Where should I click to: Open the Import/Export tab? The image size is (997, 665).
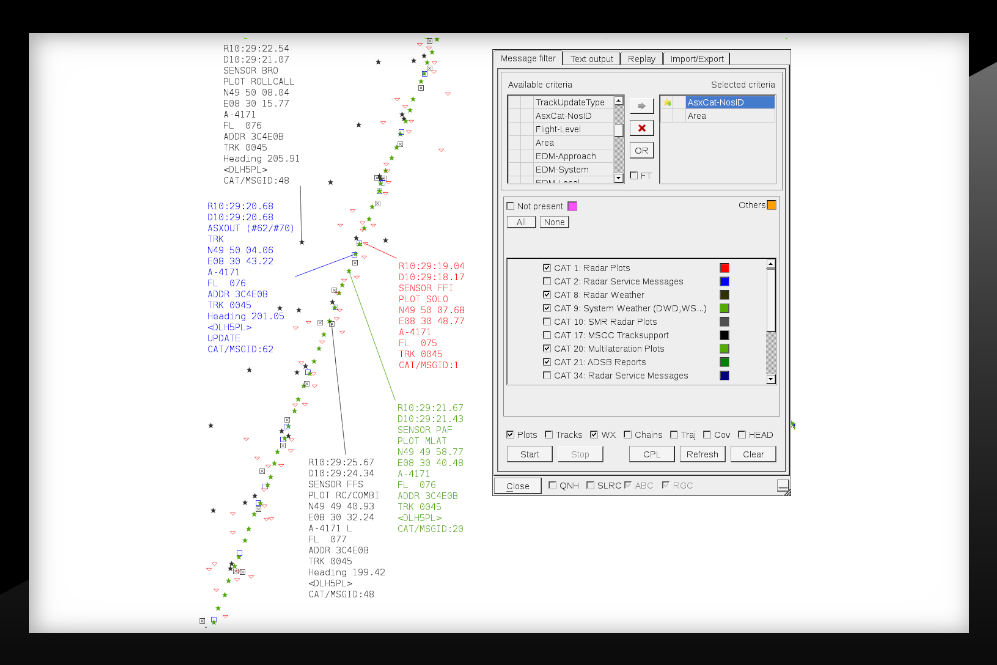[697, 59]
